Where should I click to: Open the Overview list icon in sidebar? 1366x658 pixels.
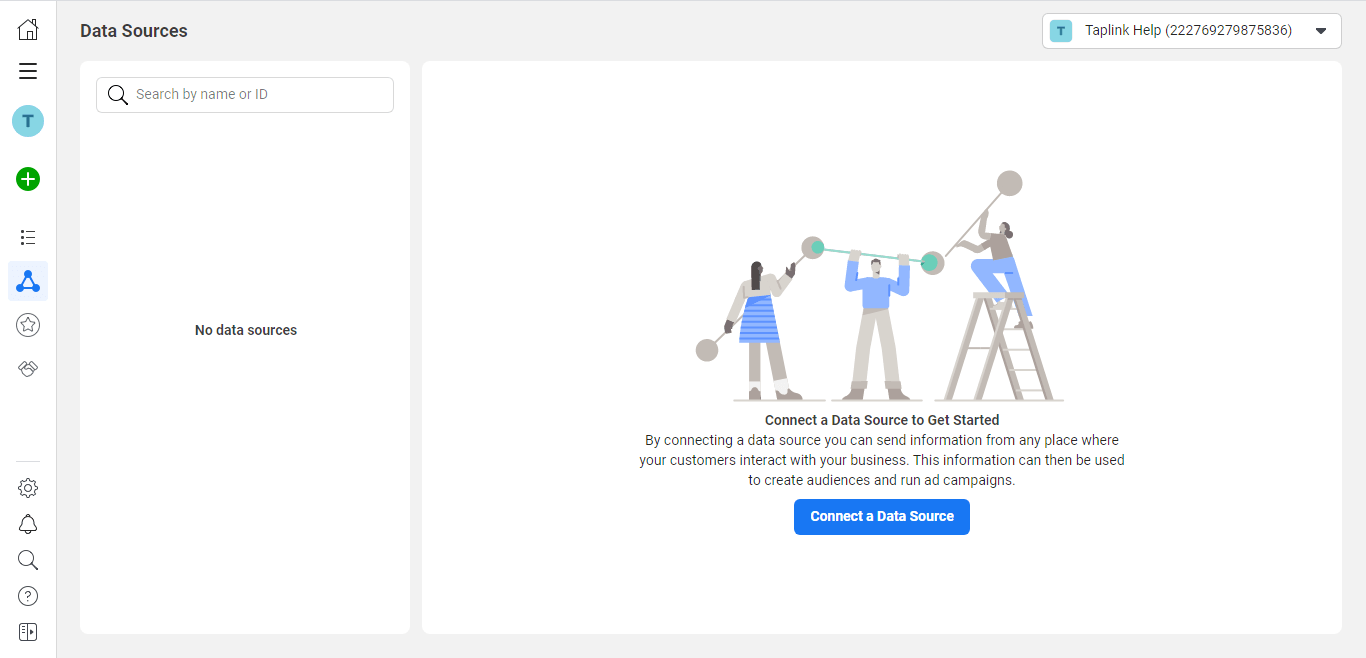pyautogui.click(x=28, y=237)
